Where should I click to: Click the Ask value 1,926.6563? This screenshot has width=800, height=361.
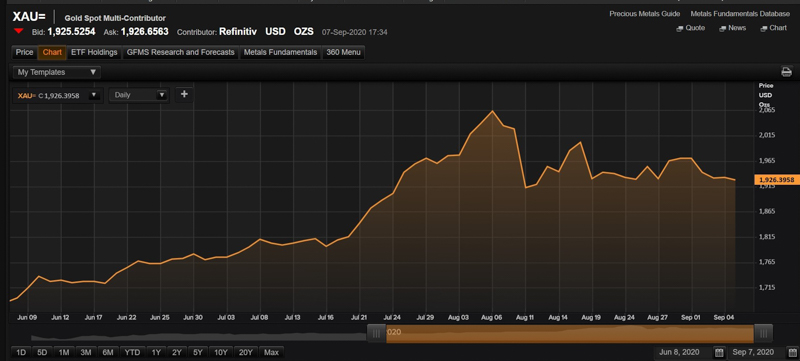(144, 32)
